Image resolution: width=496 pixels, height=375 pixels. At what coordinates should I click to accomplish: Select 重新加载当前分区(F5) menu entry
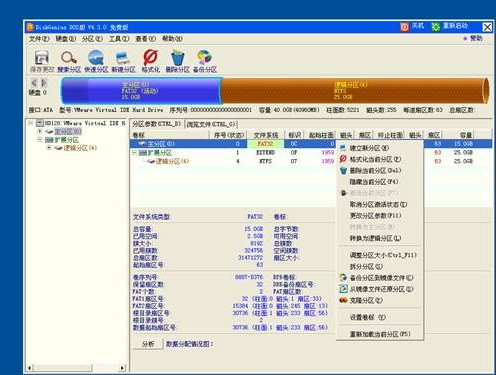(x=380, y=334)
